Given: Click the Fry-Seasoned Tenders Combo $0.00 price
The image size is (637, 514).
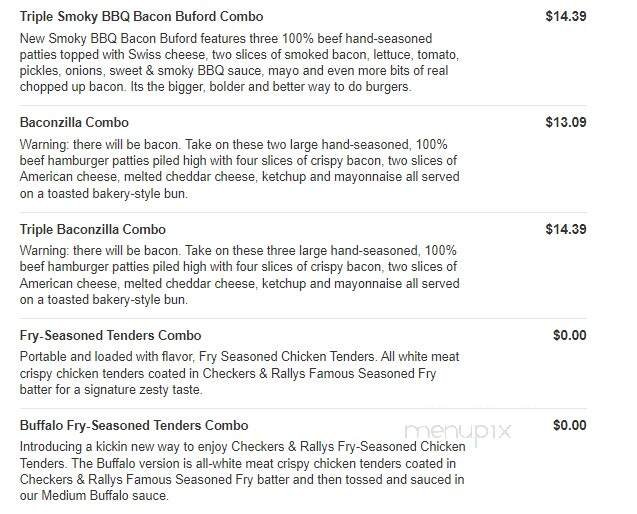Looking at the screenshot, I should click(569, 336).
